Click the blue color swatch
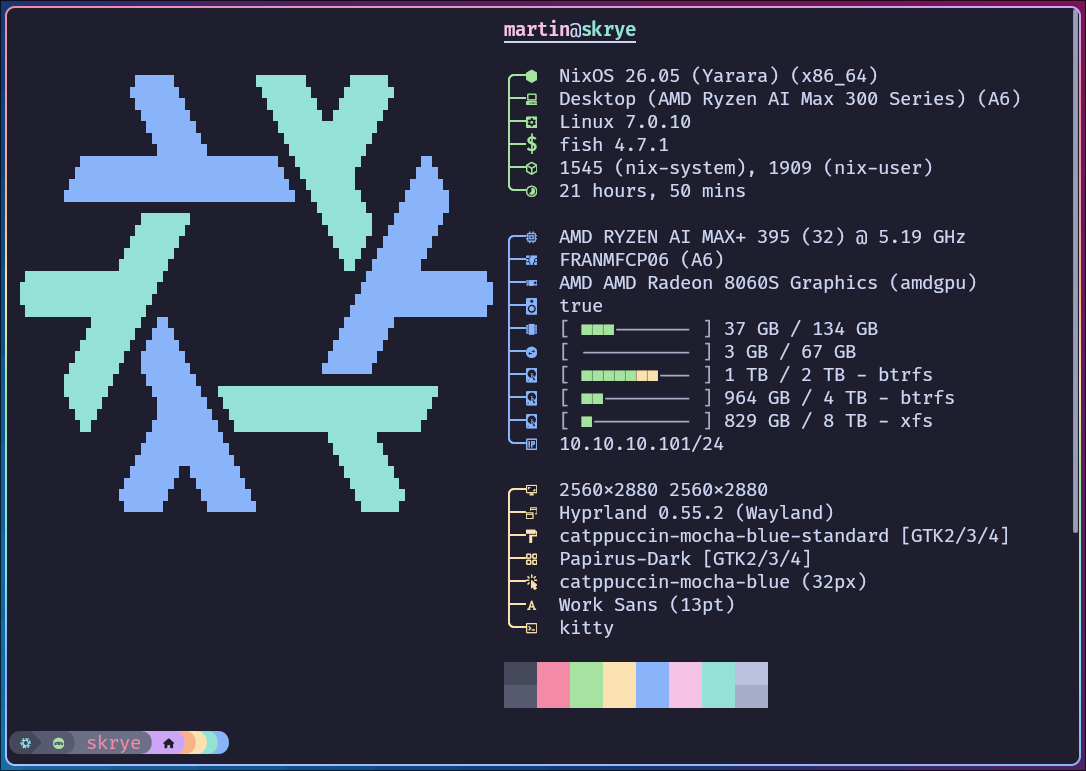The height and width of the screenshot is (771, 1086). (x=652, y=685)
